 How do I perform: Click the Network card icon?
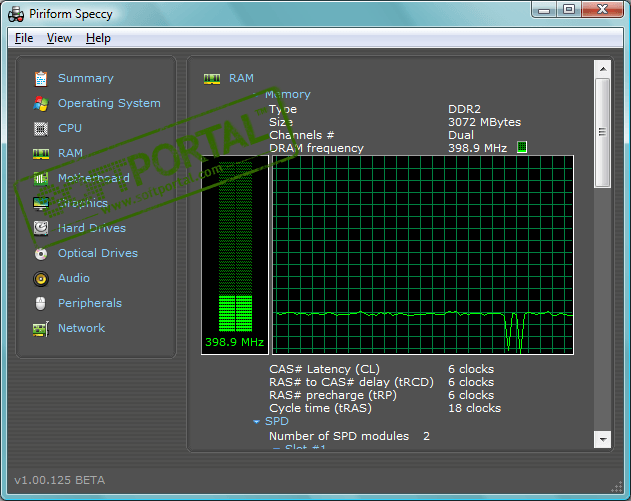point(41,329)
